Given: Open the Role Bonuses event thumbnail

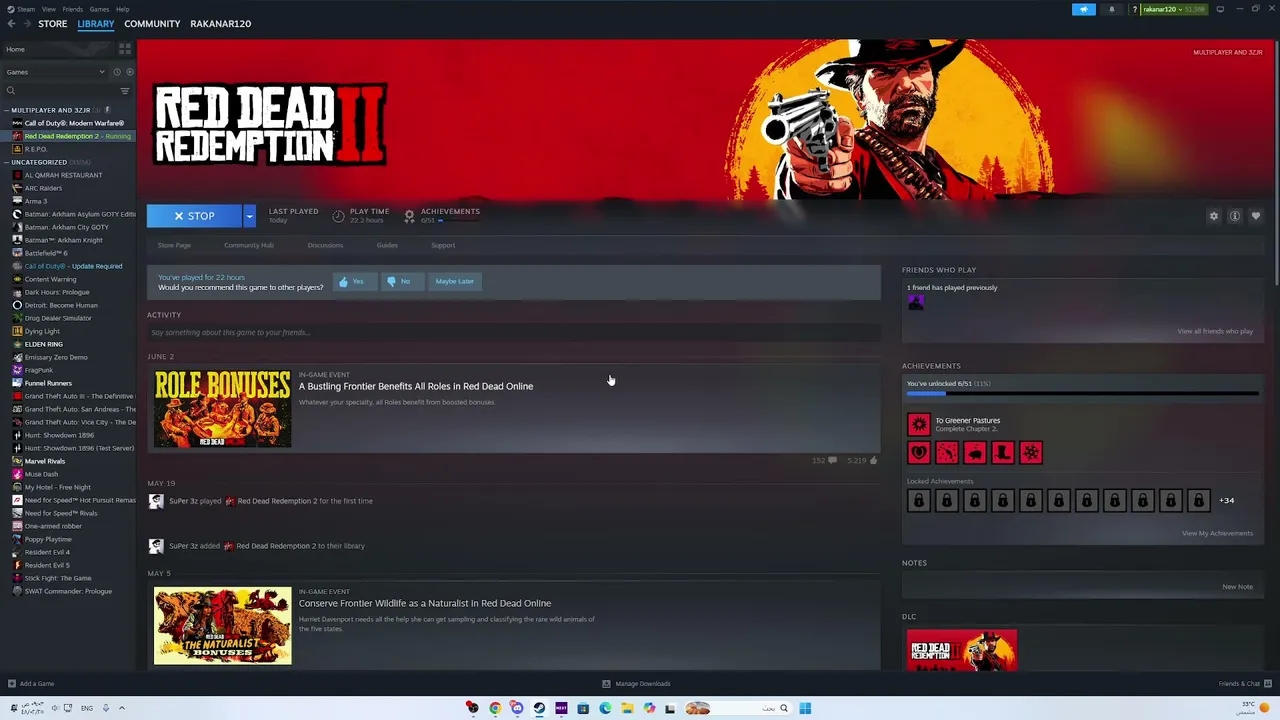Looking at the screenshot, I should (223, 408).
